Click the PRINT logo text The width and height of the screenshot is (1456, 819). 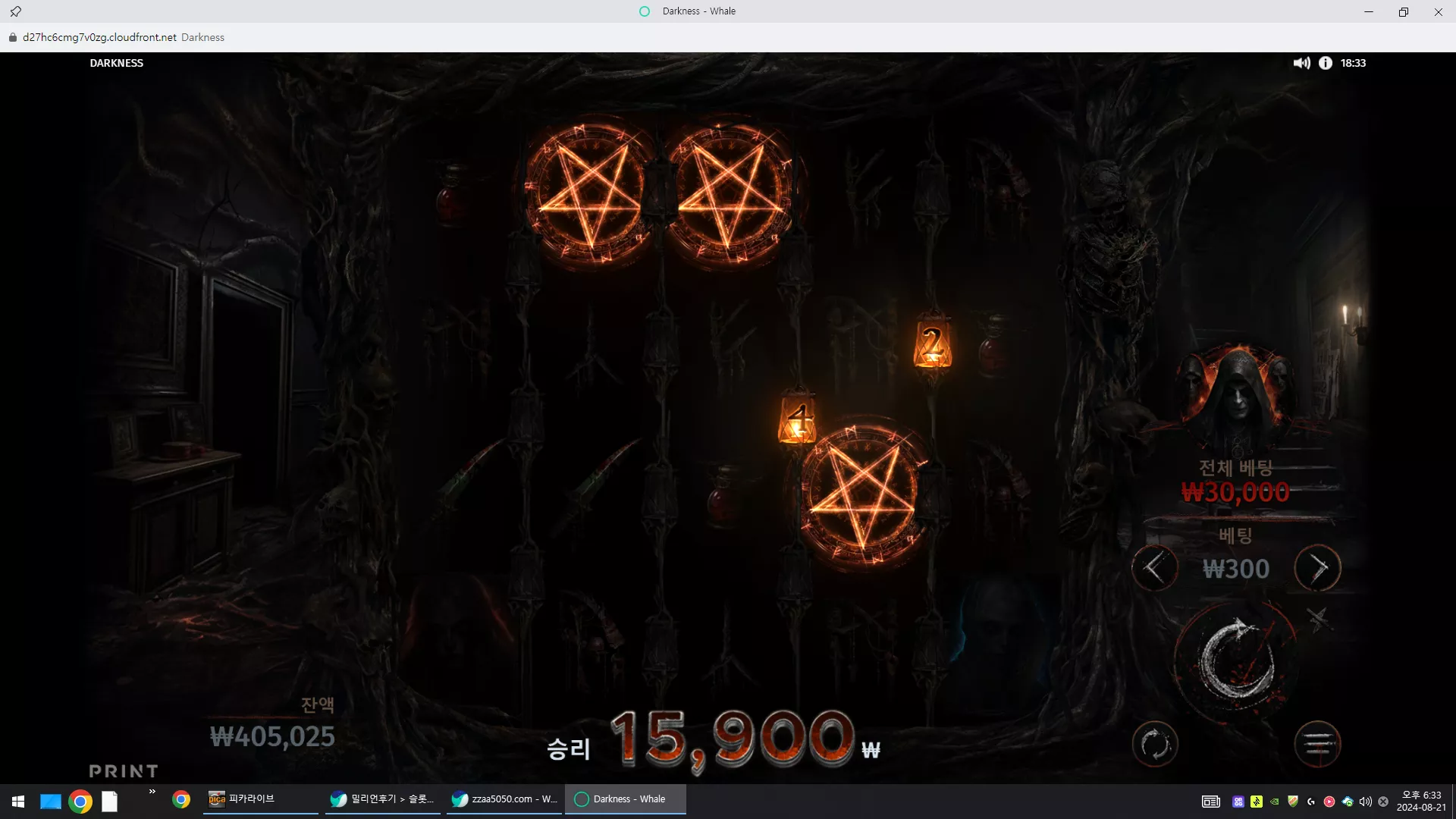point(124,771)
